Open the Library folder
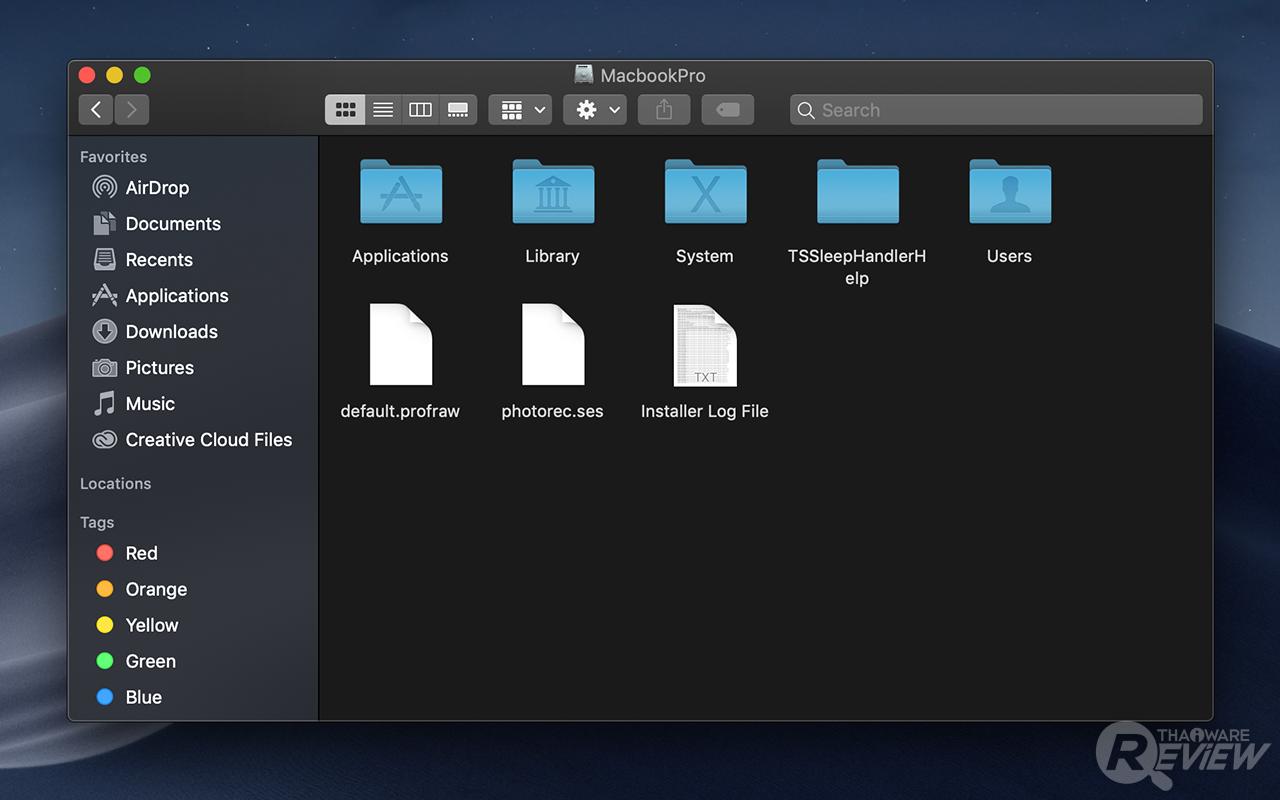The height and width of the screenshot is (800, 1280). click(553, 193)
